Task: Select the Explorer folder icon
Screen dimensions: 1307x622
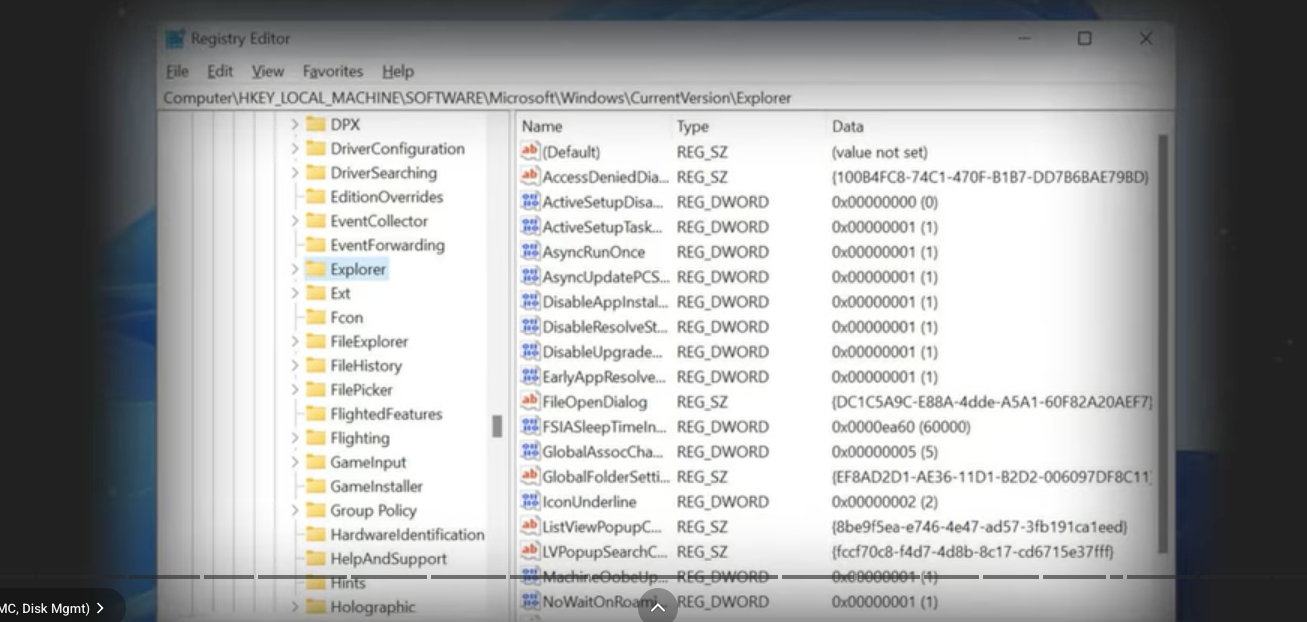Action: click(316, 269)
